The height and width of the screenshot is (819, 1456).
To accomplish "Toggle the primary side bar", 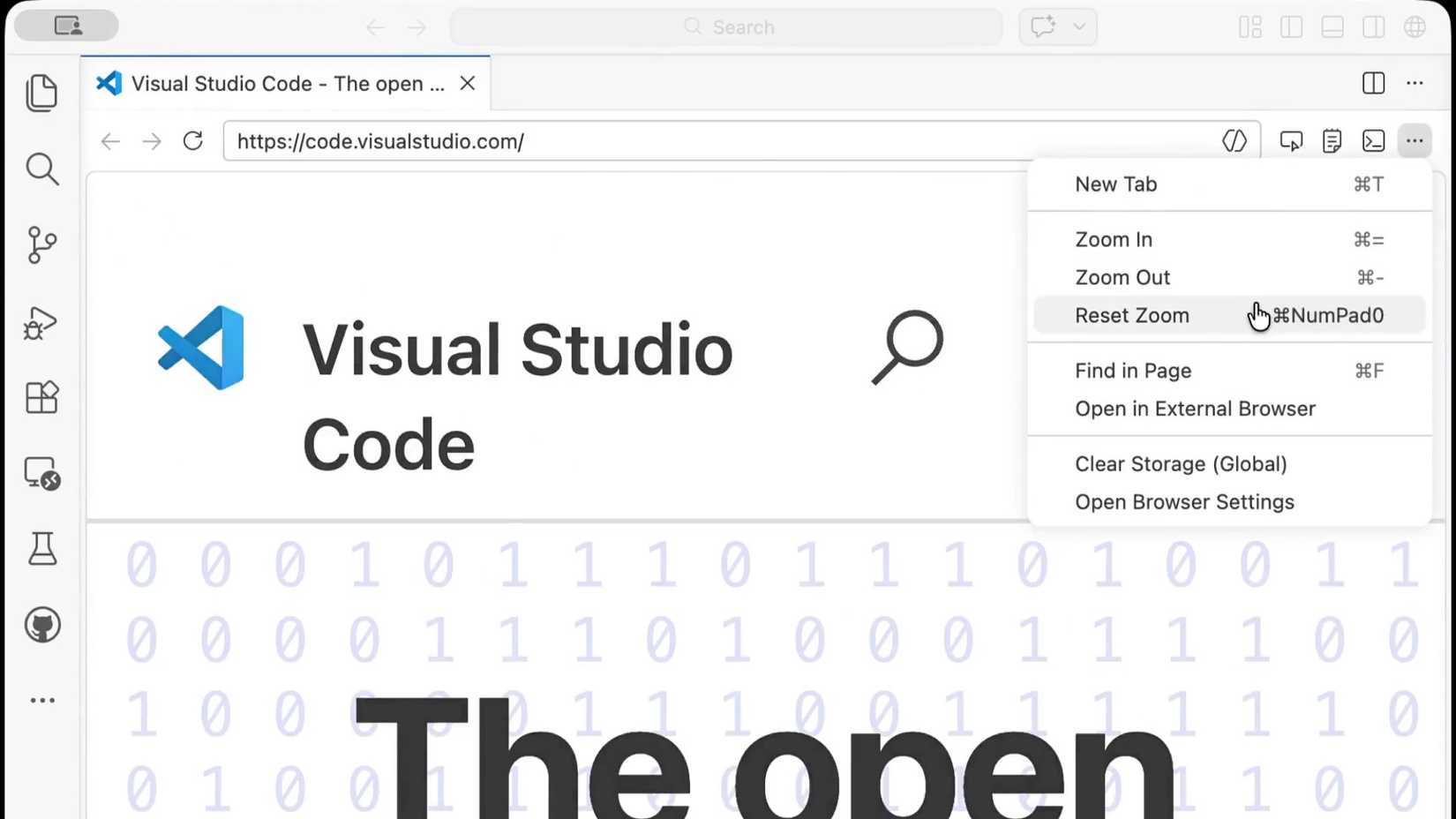I will [1291, 27].
